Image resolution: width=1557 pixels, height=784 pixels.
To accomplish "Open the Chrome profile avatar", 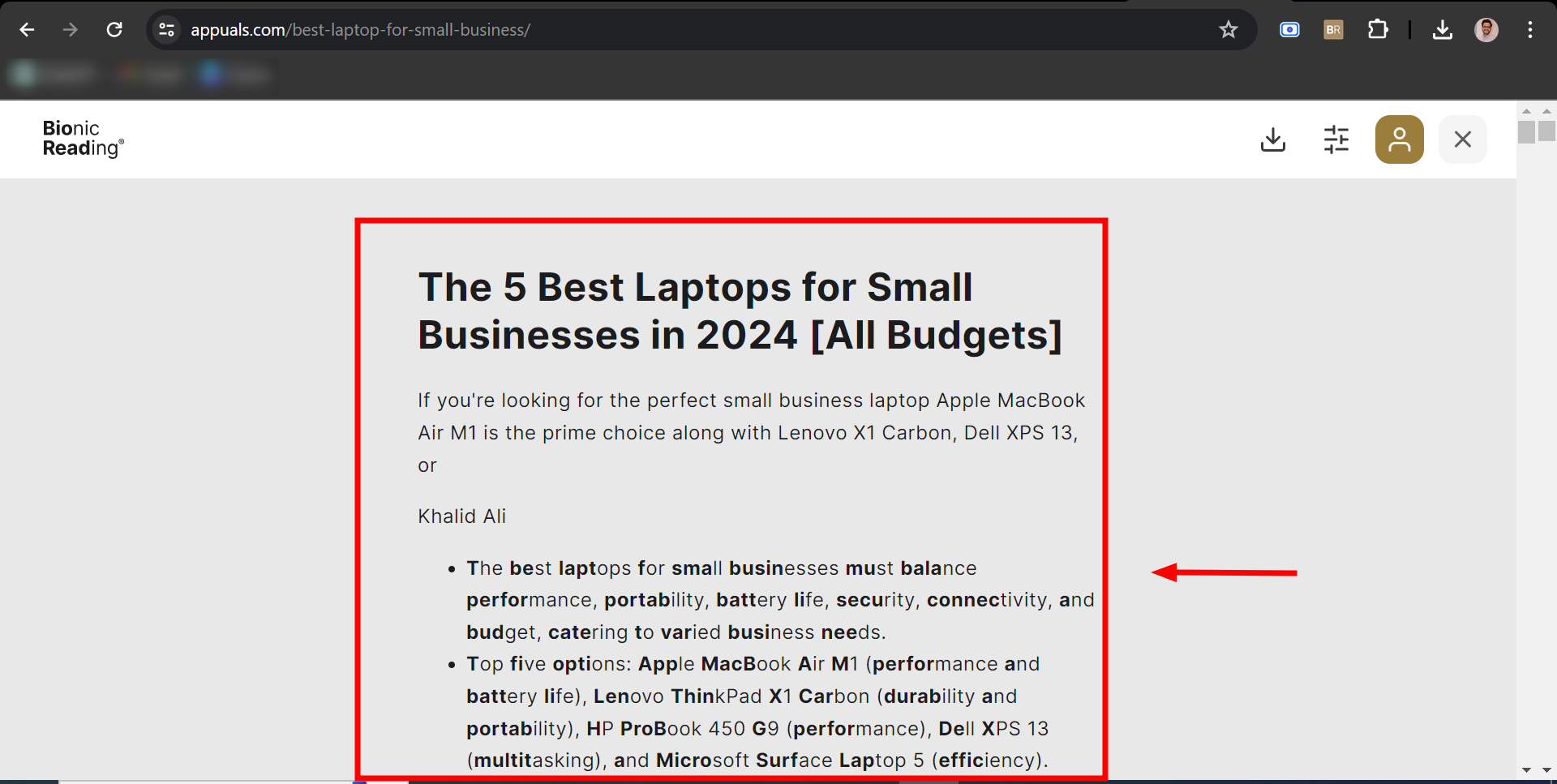I will coord(1486,30).
